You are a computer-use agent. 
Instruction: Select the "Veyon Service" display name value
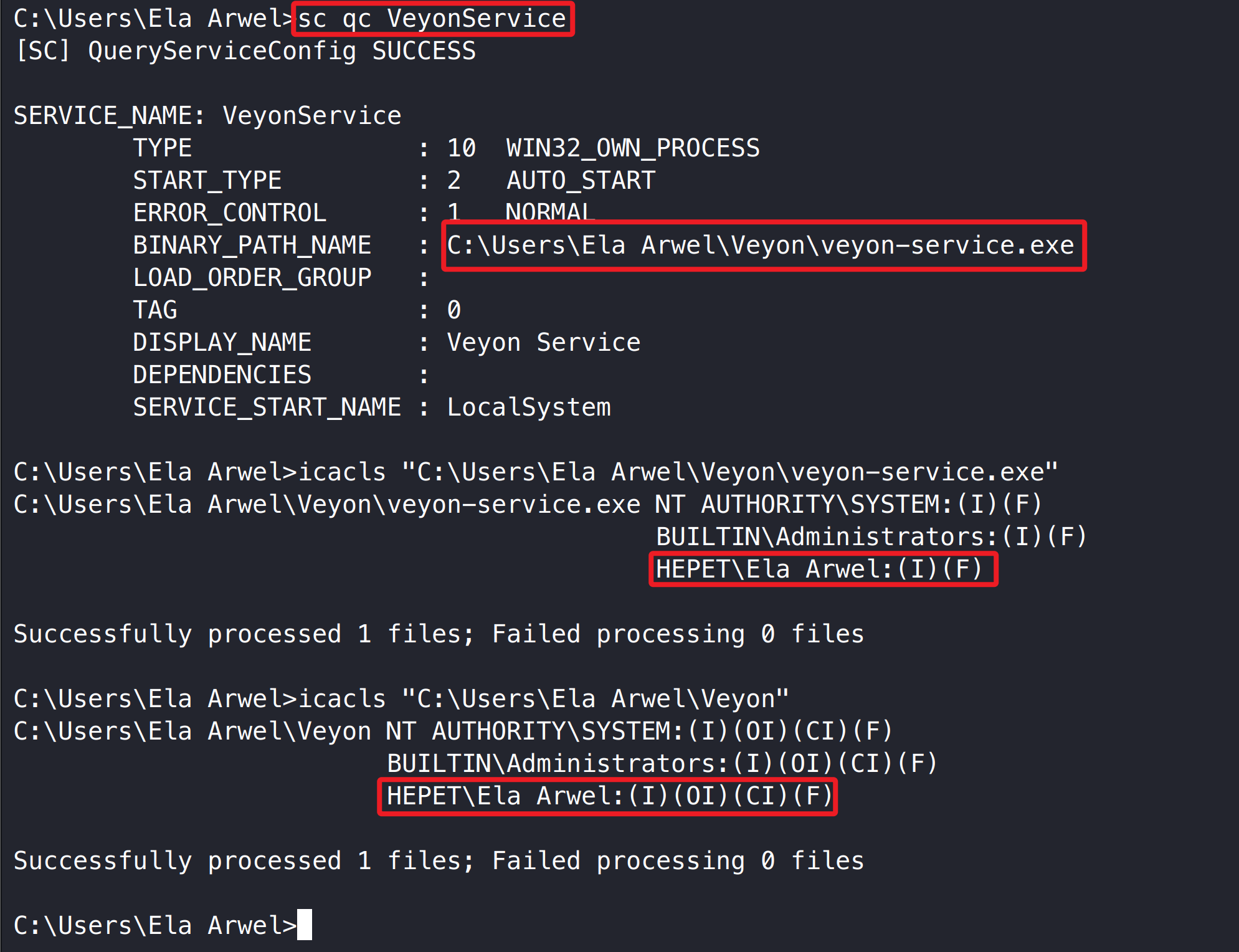coord(543,343)
